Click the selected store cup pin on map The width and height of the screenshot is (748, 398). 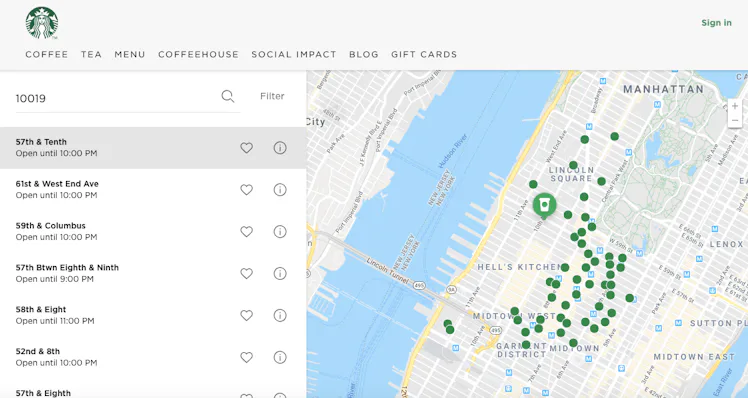pos(544,205)
